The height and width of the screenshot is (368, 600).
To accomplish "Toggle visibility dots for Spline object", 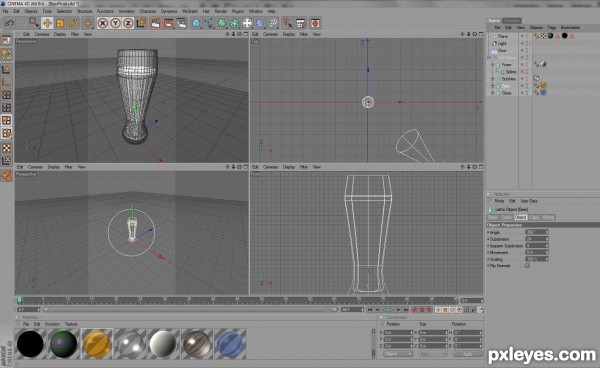I will coord(527,72).
